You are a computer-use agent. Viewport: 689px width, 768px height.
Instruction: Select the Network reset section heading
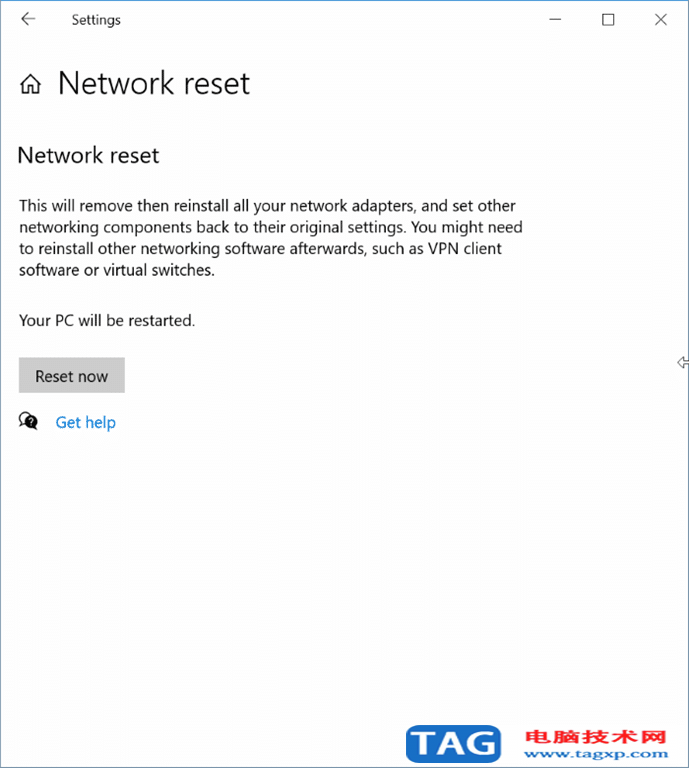(x=89, y=156)
